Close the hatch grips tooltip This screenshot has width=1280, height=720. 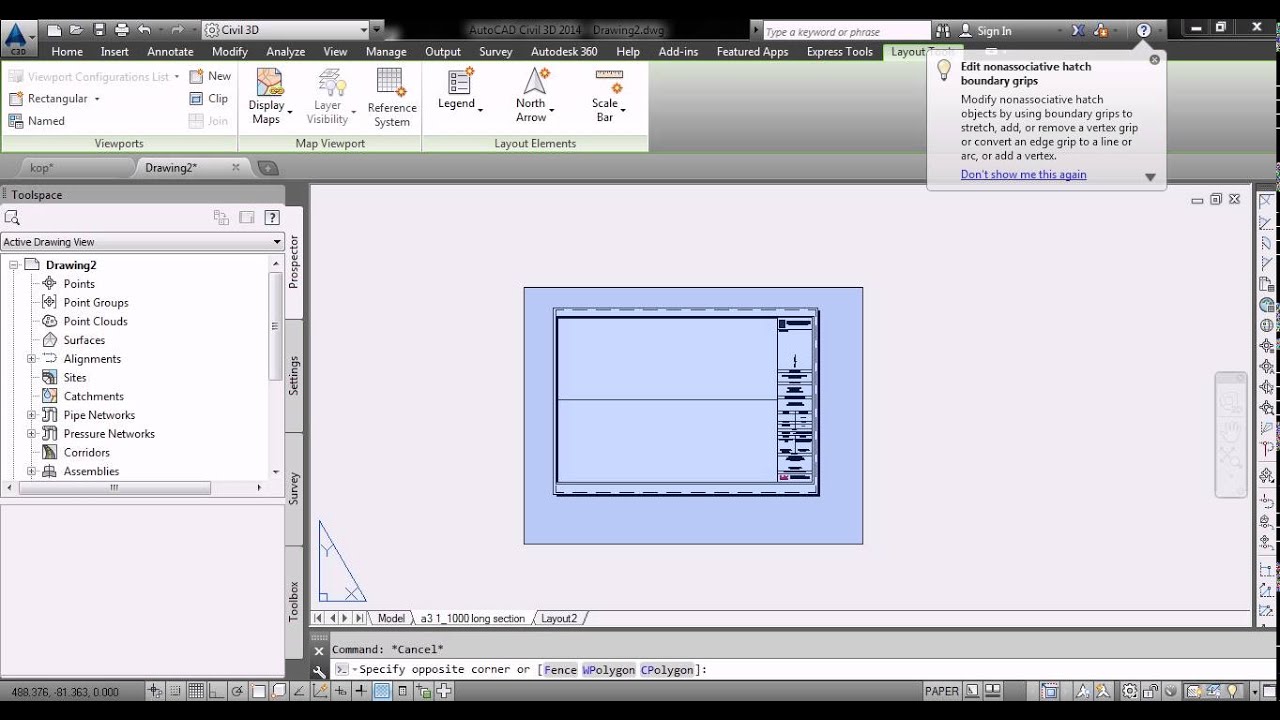[1155, 60]
